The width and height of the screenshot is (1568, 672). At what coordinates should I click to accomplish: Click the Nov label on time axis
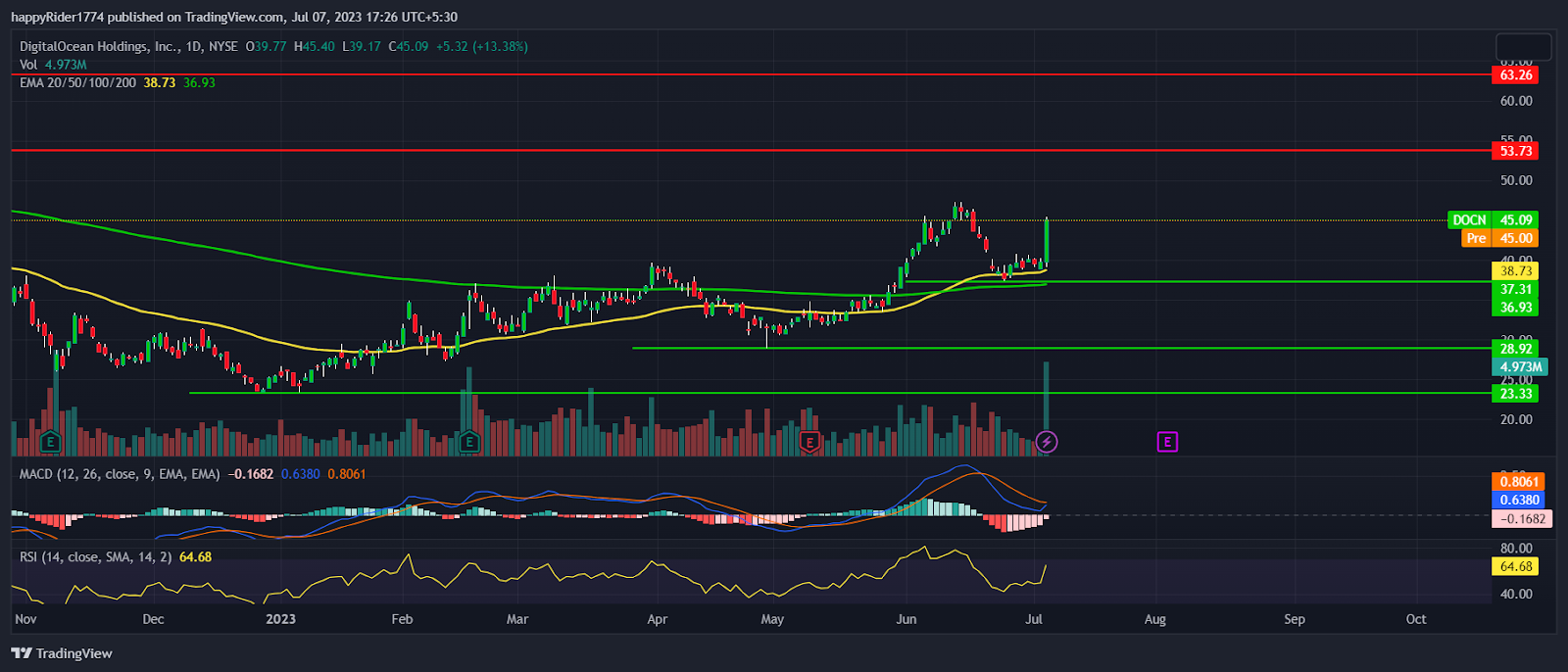pyautogui.click(x=25, y=619)
